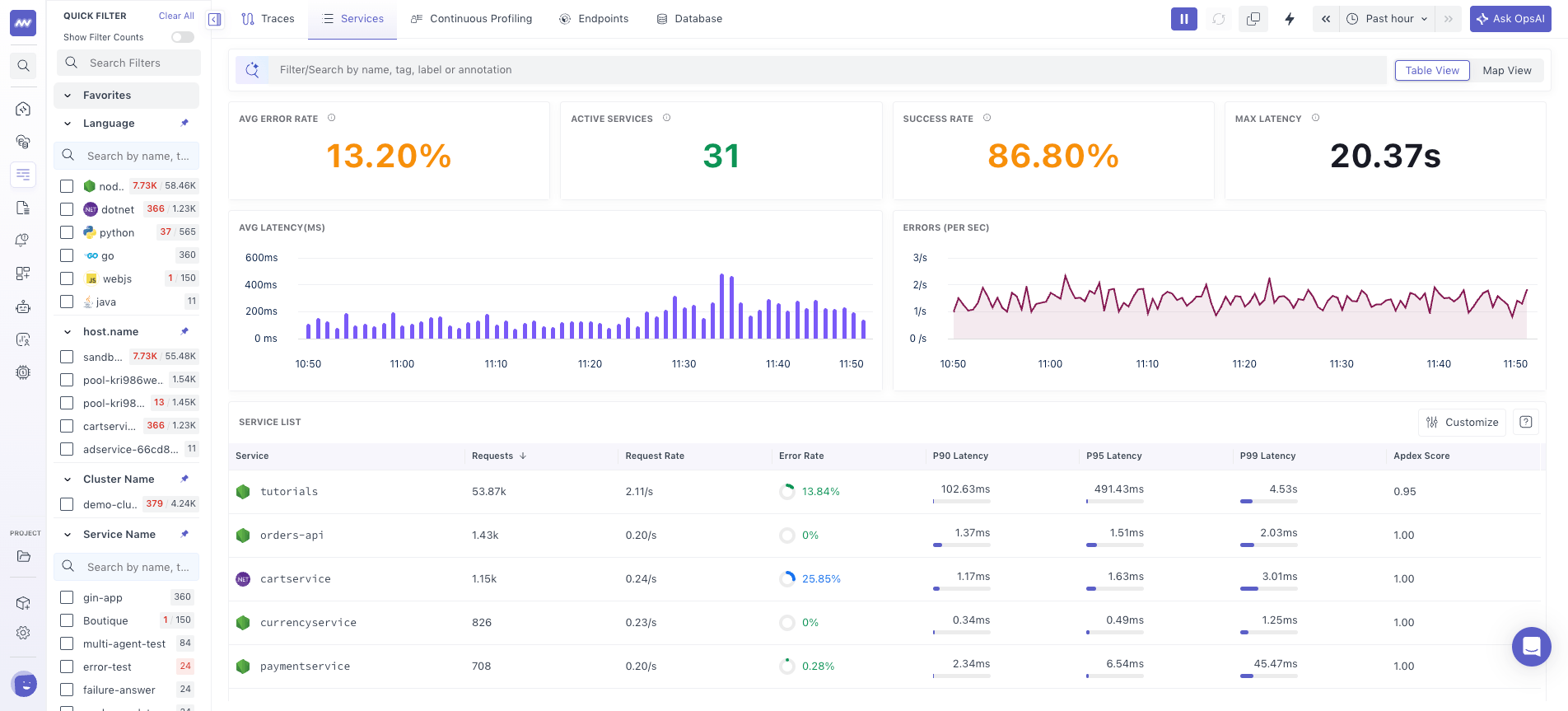Switch to the Traces tab
Screen dimensions: 1568x711
268,19
